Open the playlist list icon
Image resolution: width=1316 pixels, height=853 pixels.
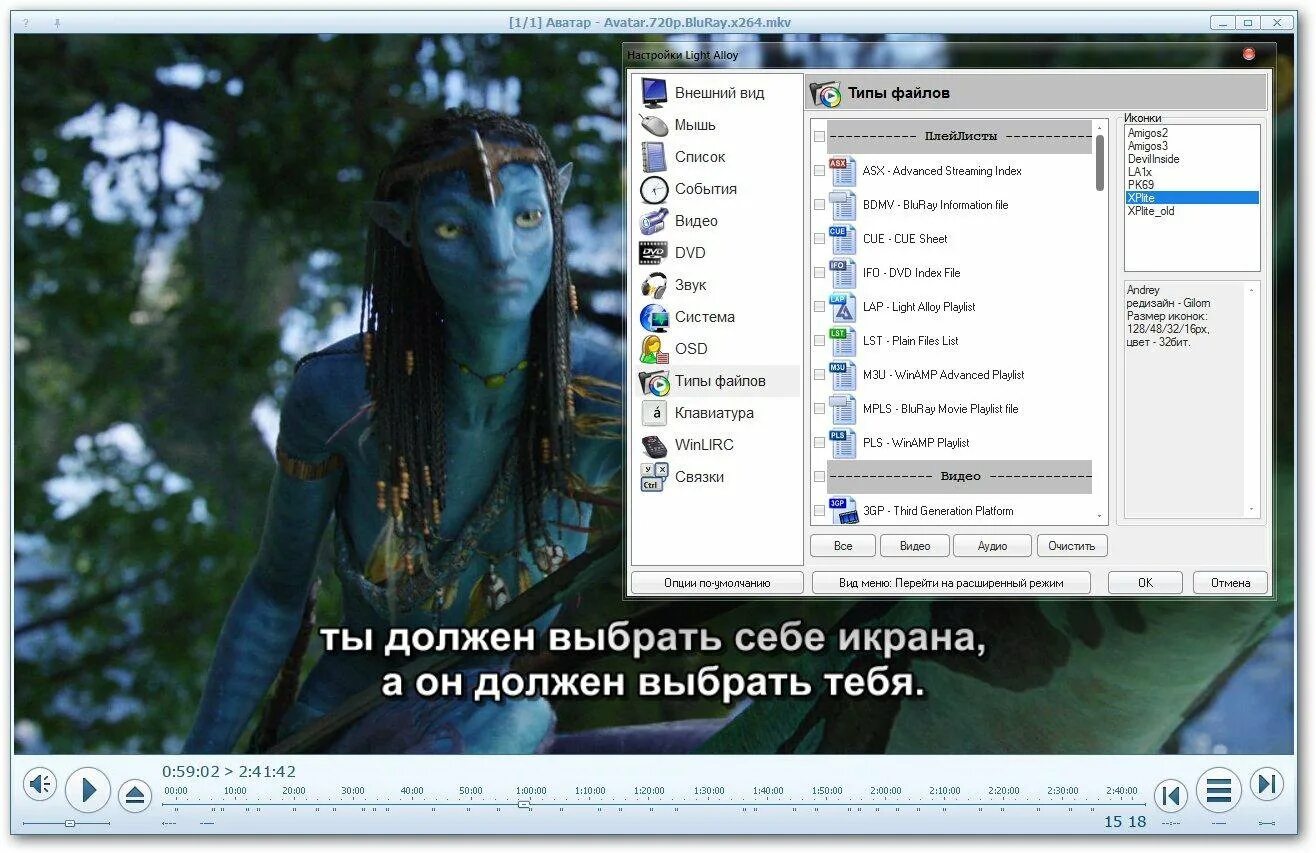[1218, 791]
